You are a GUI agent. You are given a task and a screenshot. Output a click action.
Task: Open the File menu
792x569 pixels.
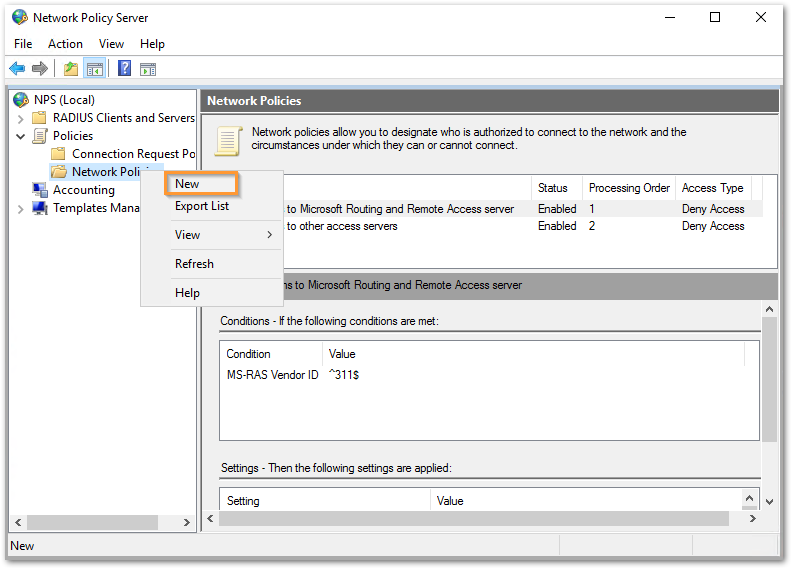(x=23, y=44)
